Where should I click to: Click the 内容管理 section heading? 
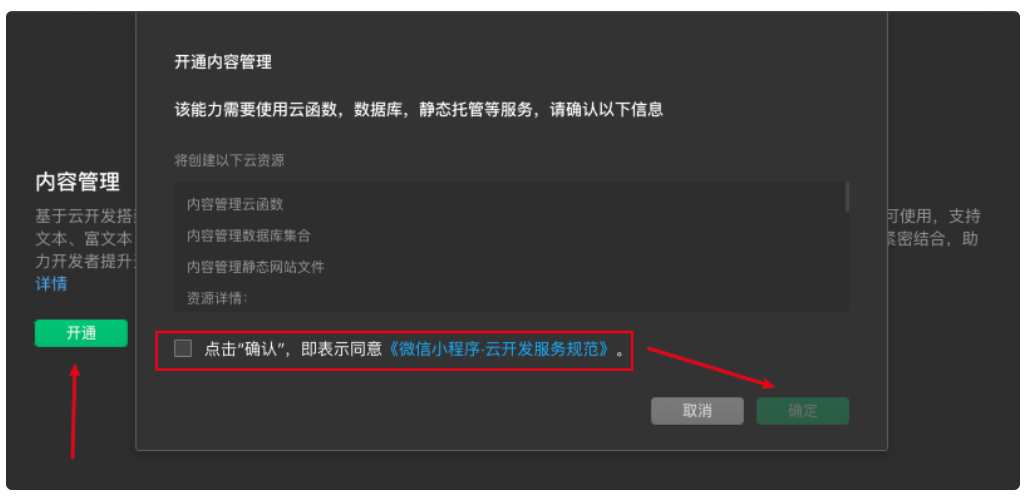click(x=78, y=182)
